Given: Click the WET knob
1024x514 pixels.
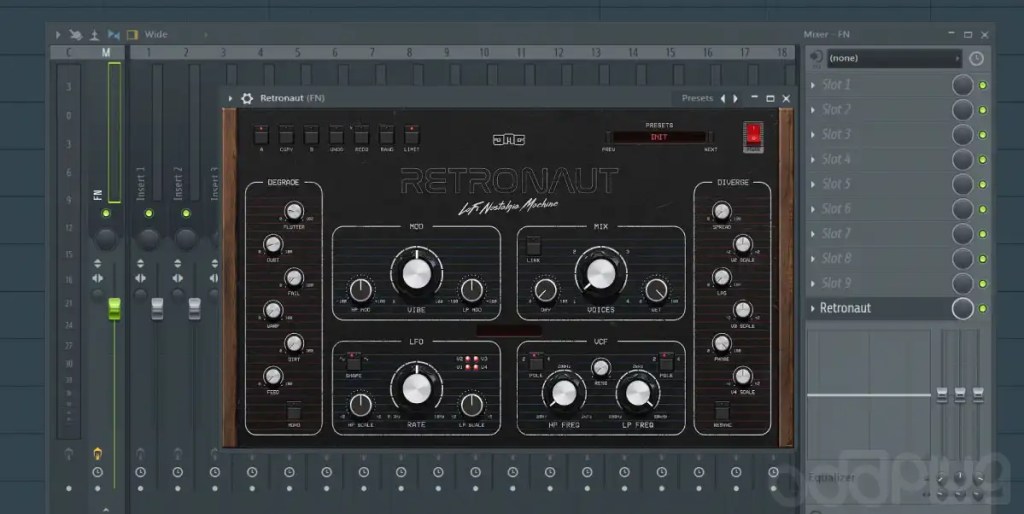Looking at the screenshot, I should [656, 290].
